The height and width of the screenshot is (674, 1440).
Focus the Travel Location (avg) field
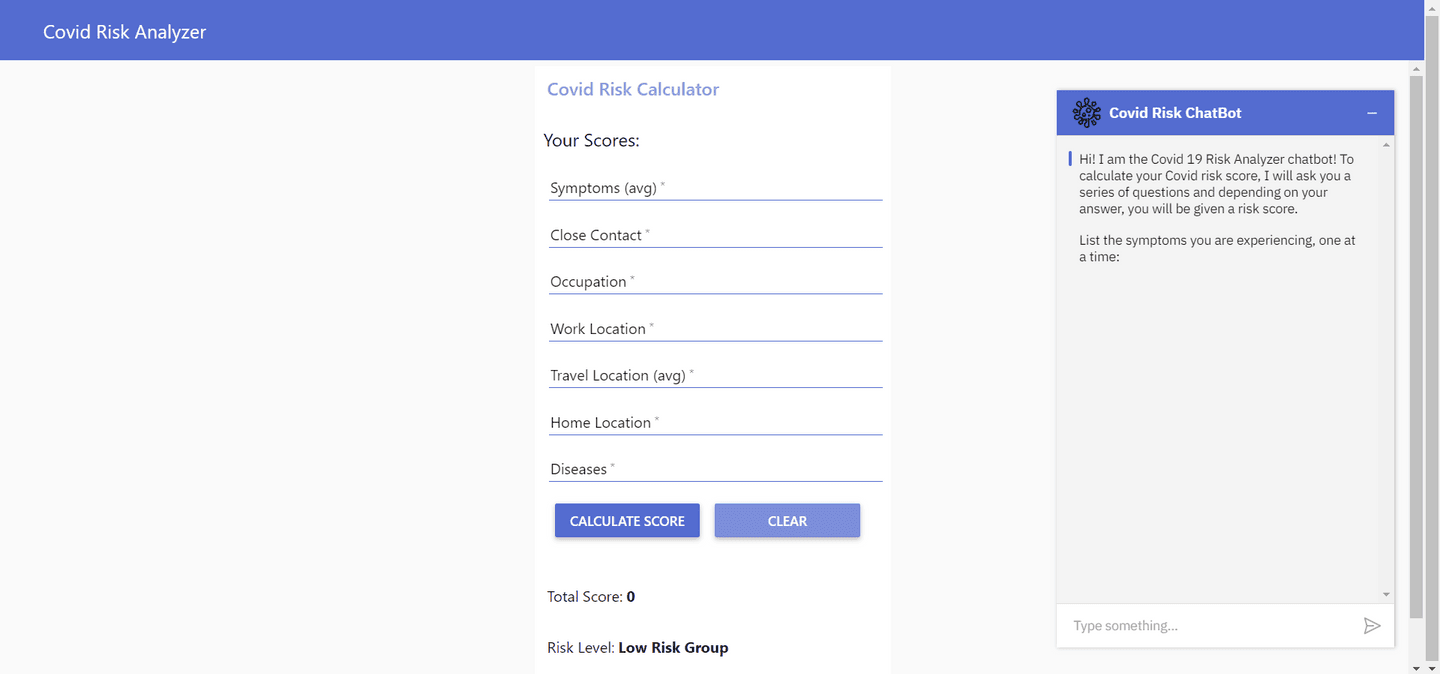(715, 376)
